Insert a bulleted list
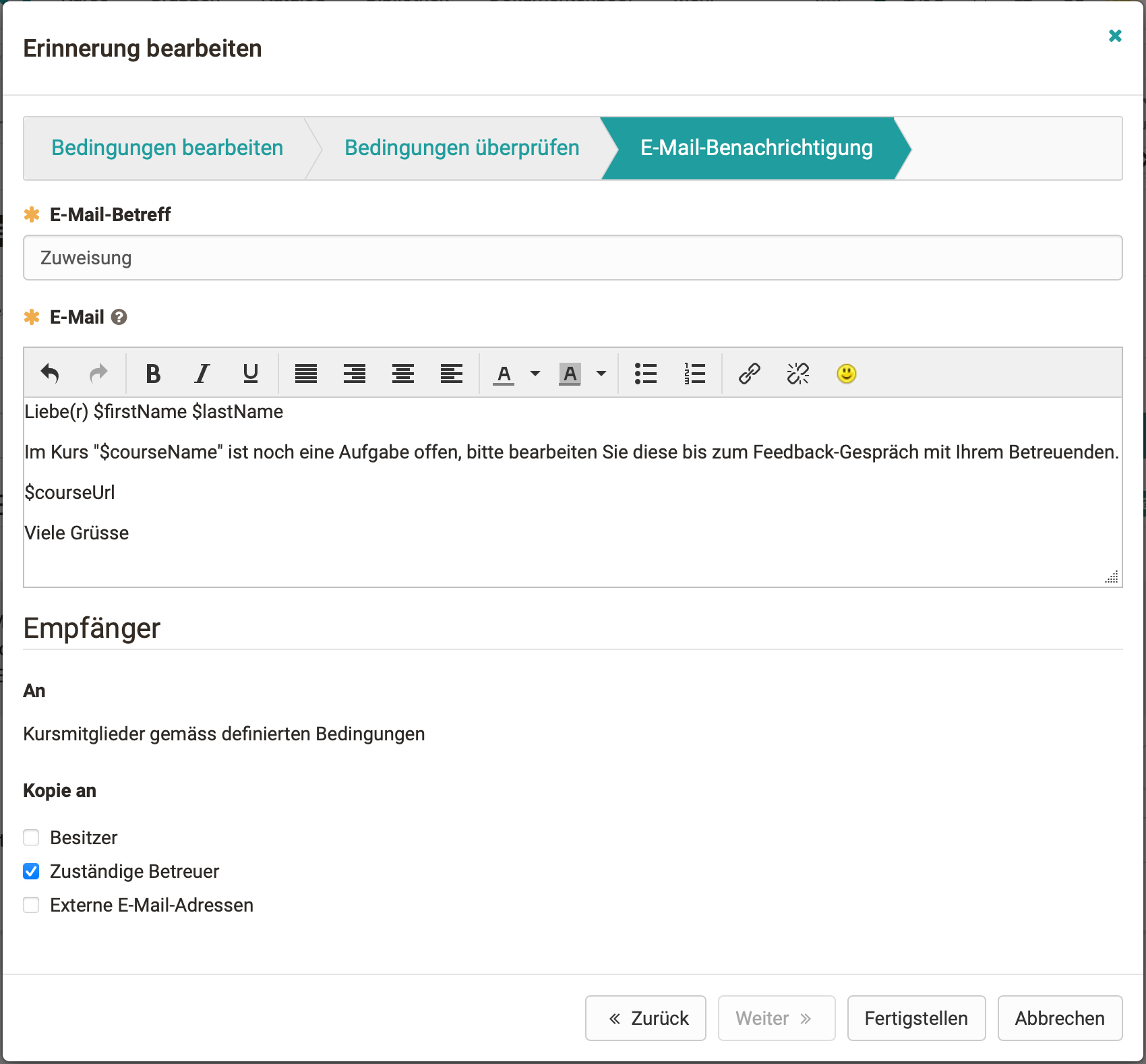Viewport: 1146px width, 1064px height. click(x=645, y=374)
